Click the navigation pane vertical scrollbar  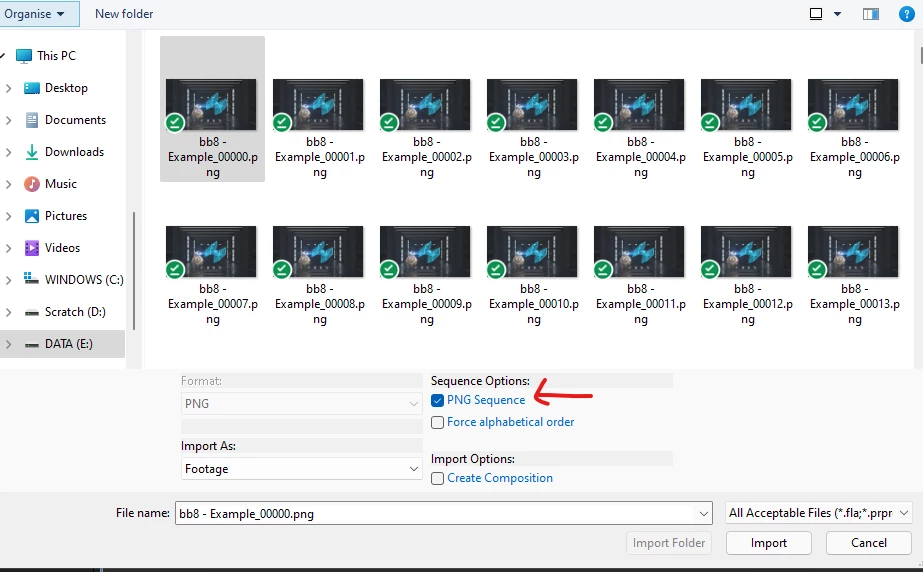134,271
